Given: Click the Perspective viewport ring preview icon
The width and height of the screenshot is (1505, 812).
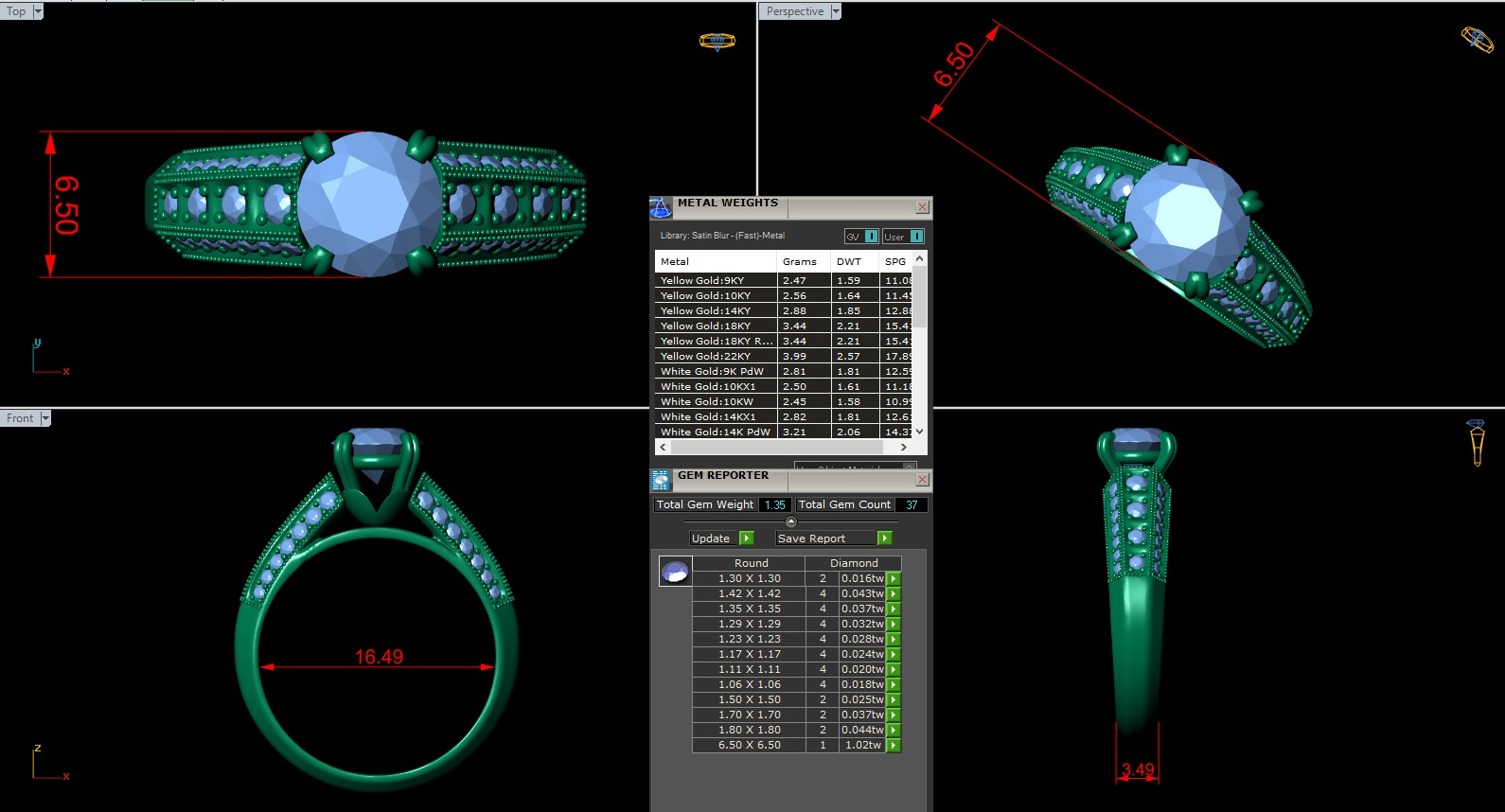Looking at the screenshot, I should point(1477,40).
